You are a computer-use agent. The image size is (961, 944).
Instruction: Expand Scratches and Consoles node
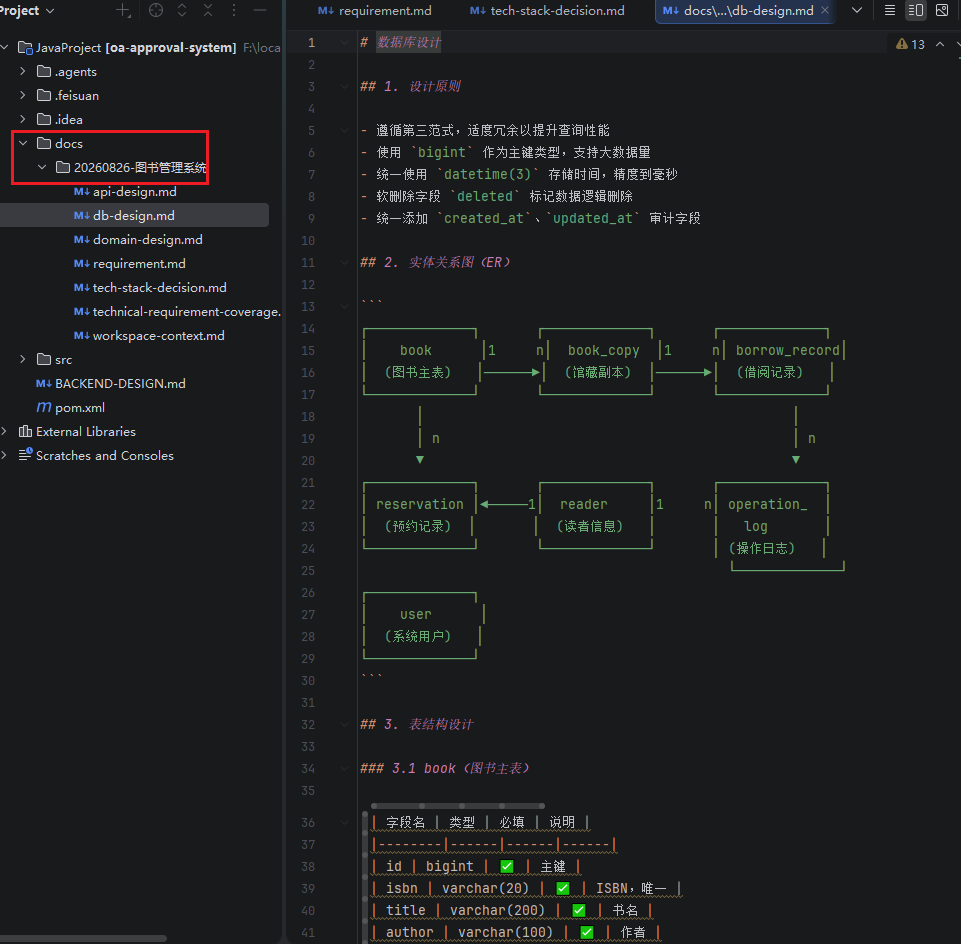tap(4, 455)
